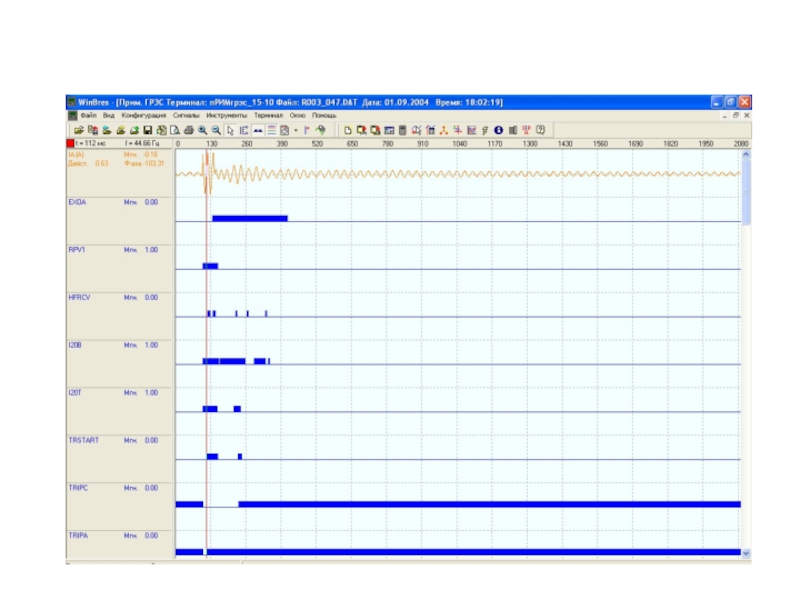Click the vertical scrollbar up arrow
Viewport: 800px width, 600px height.
click(746, 154)
